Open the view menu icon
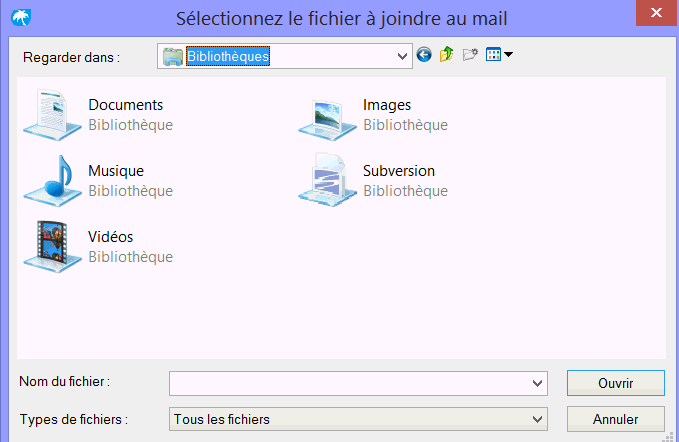 coord(493,55)
